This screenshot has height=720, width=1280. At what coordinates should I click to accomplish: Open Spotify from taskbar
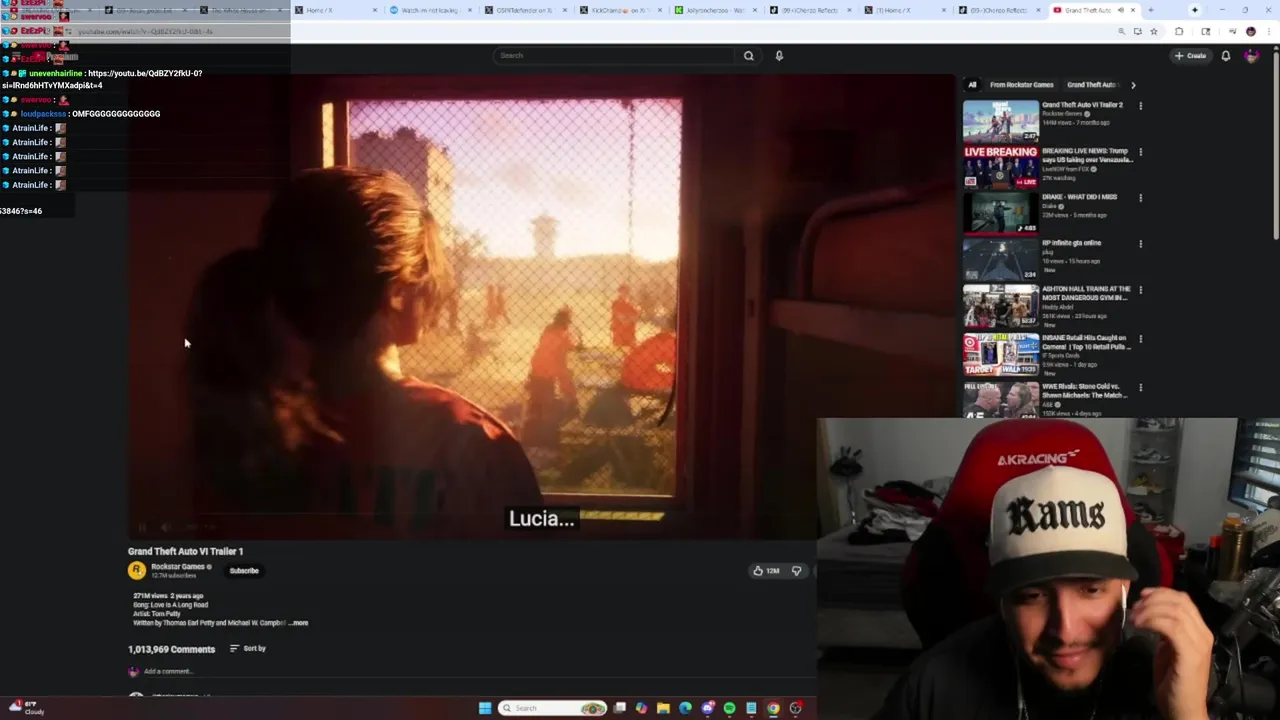point(729,708)
